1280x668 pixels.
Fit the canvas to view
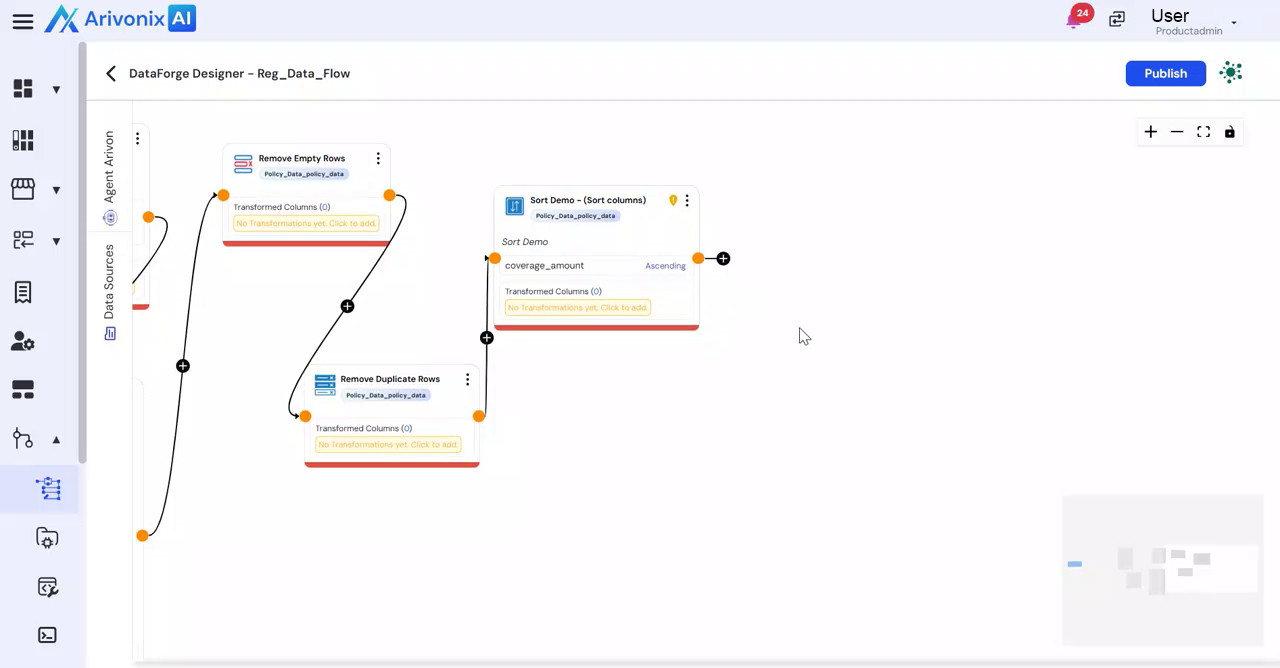click(x=1203, y=132)
